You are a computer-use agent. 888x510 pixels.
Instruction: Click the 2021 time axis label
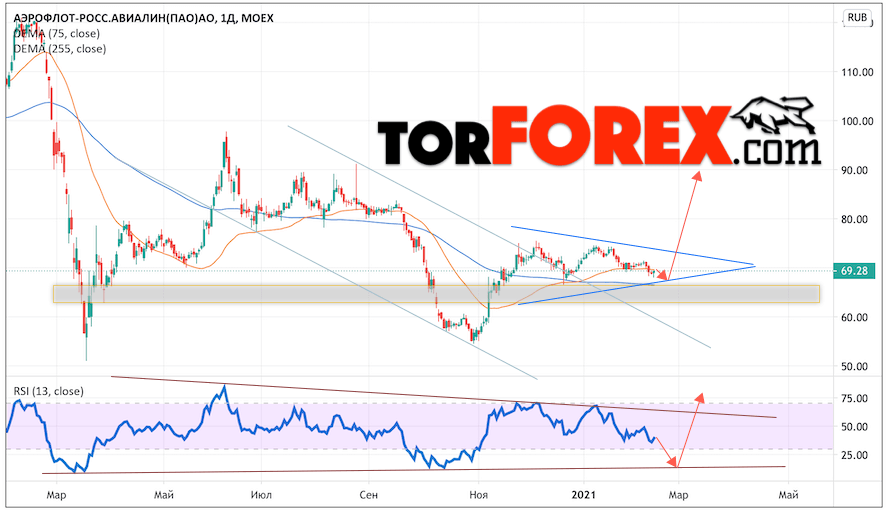(583, 495)
